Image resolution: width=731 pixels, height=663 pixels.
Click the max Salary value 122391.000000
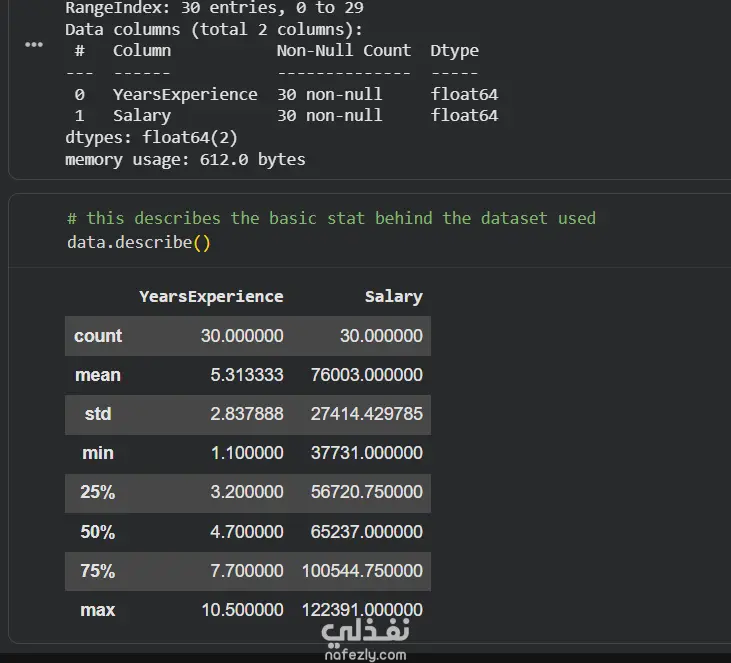(x=362, y=610)
